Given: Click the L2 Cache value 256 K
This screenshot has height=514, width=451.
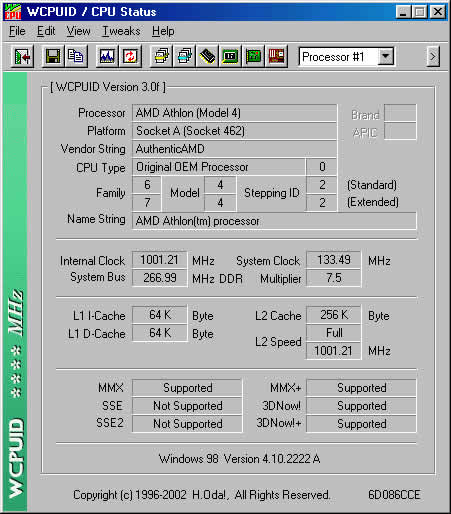Looking at the screenshot, I should pos(334,315).
